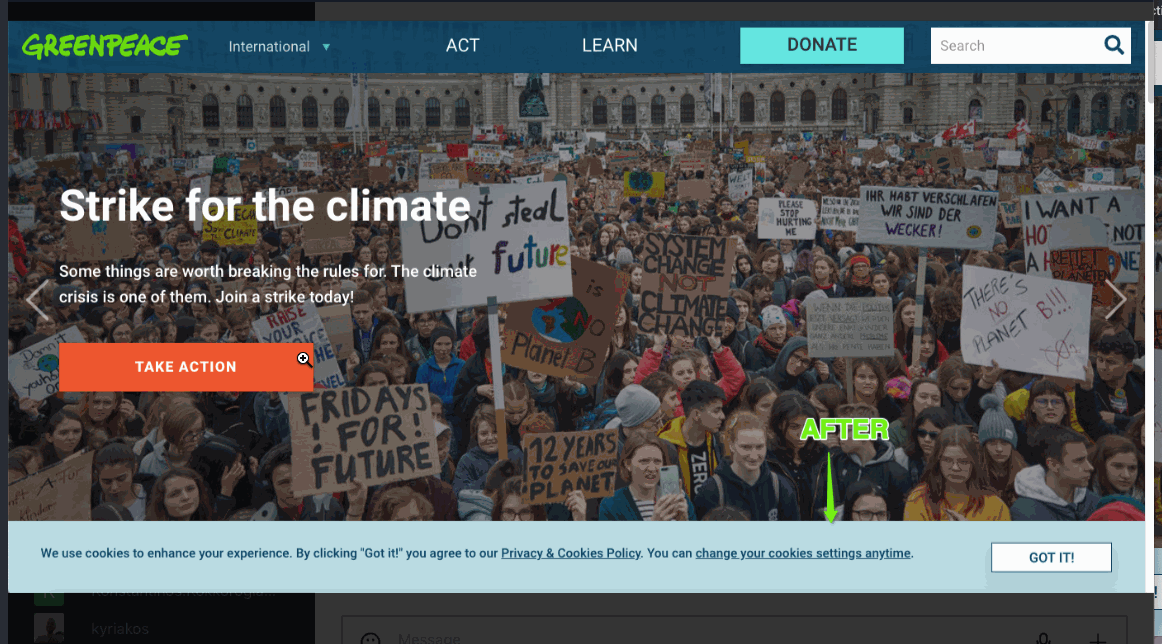Go to previous slide with left arrow
This screenshot has width=1162, height=644.
click(37, 300)
